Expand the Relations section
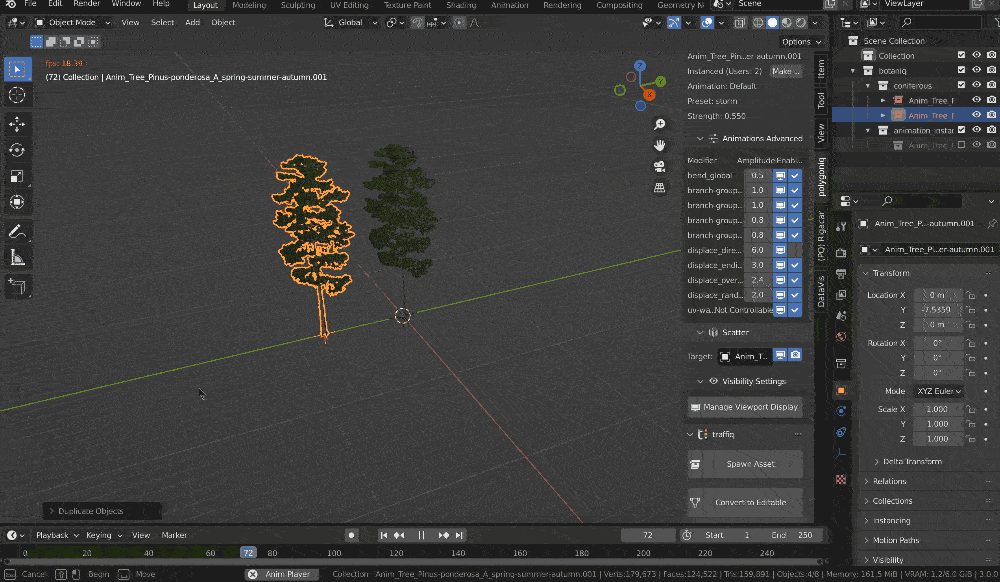 coord(867,481)
